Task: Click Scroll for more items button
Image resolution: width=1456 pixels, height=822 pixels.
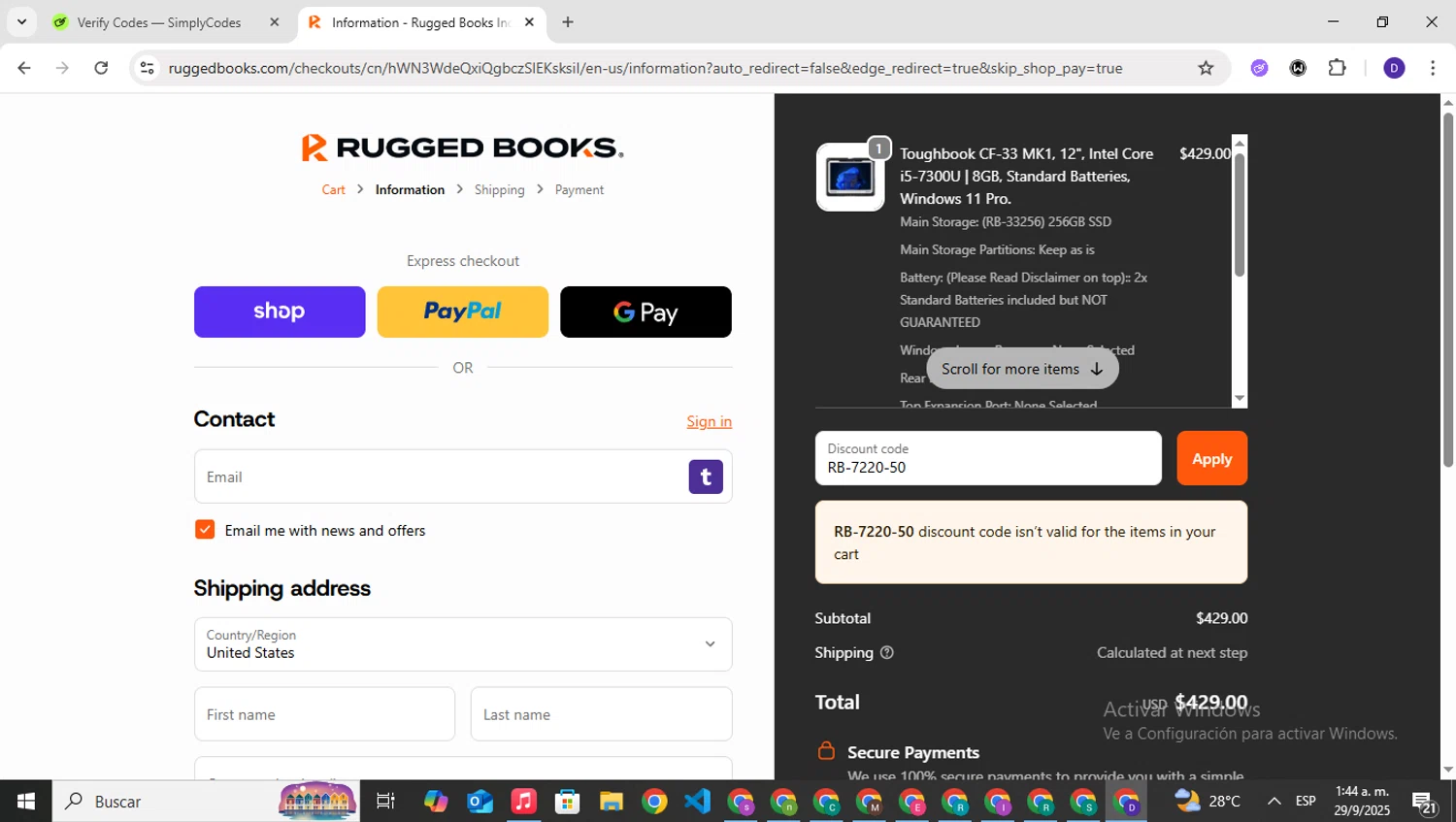Action: point(1022,369)
